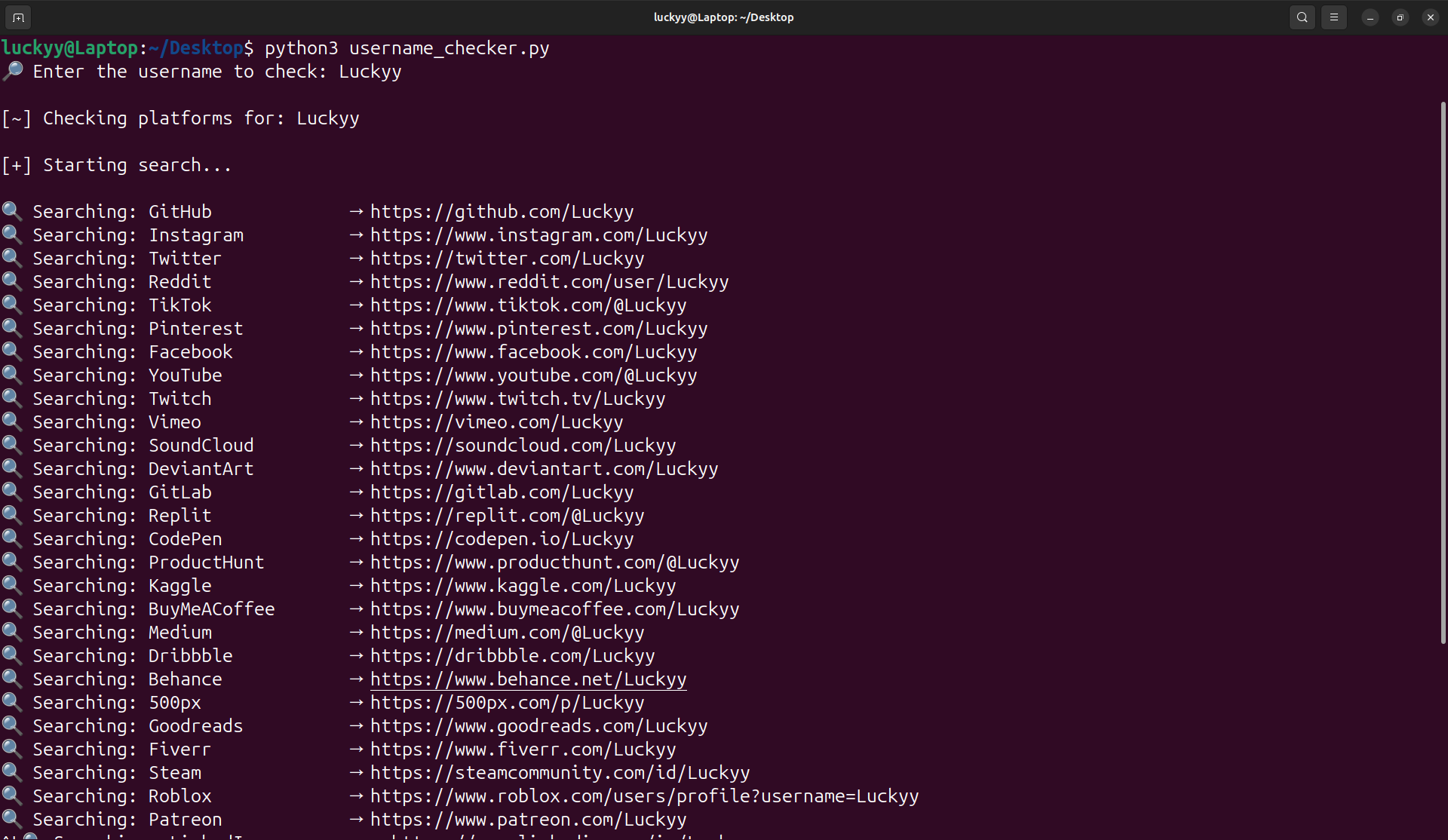The width and height of the screenshot is (1448, 840).
Task: Open the hamburger menu button
Action: (x=1333, y=17)
